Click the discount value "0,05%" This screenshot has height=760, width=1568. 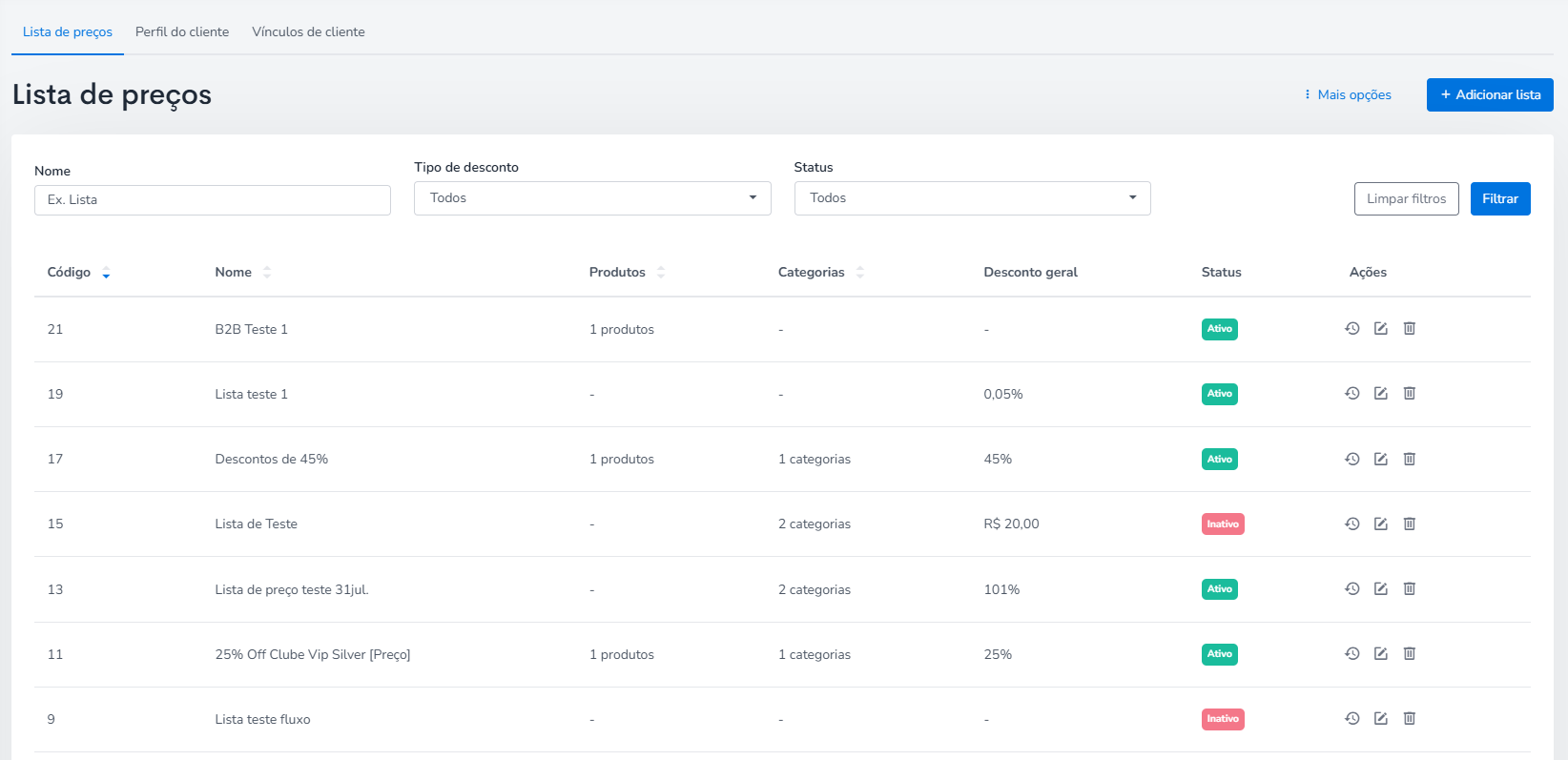1003,394
